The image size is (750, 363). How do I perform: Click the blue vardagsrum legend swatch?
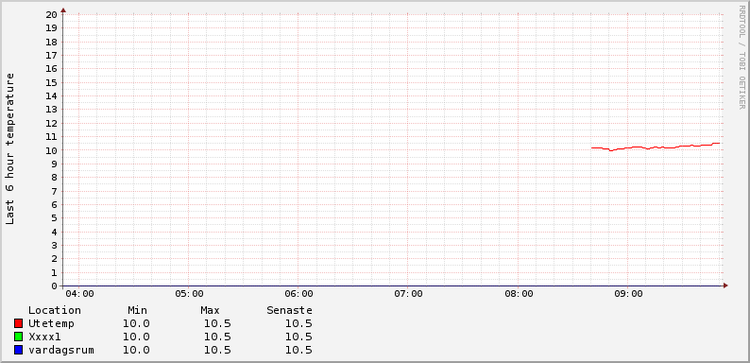coord(19,350)
